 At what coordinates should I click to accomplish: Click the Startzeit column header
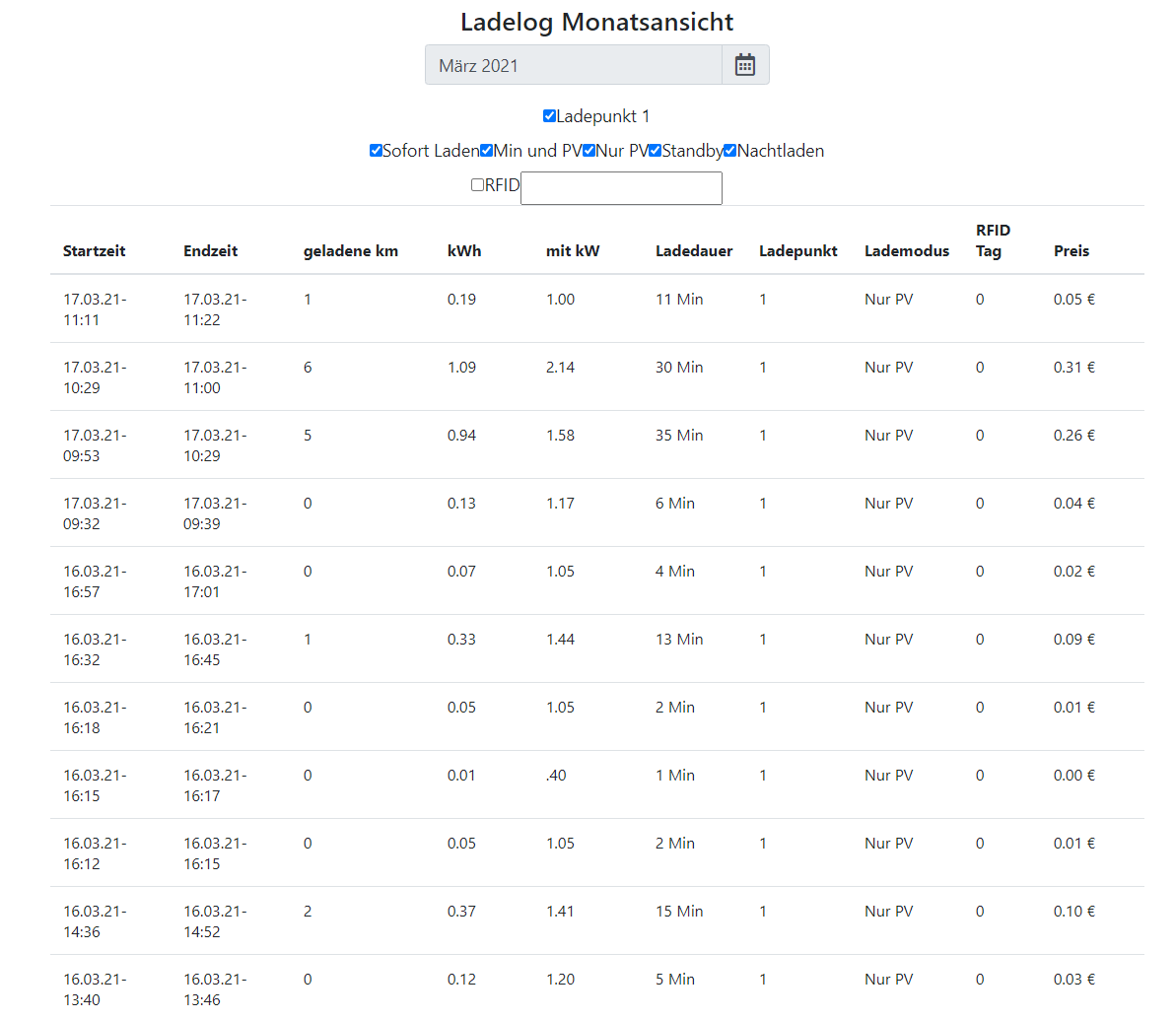point(95,251)
